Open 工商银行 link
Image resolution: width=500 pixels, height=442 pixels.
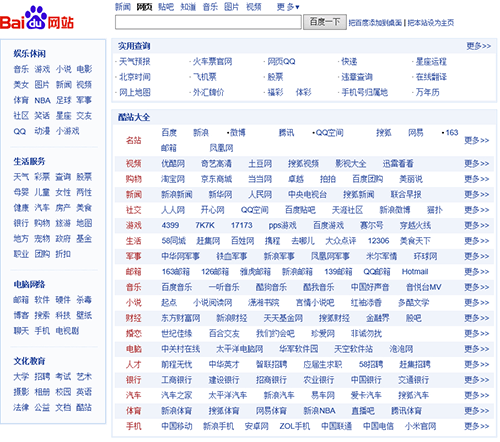[x=177, y=380]
